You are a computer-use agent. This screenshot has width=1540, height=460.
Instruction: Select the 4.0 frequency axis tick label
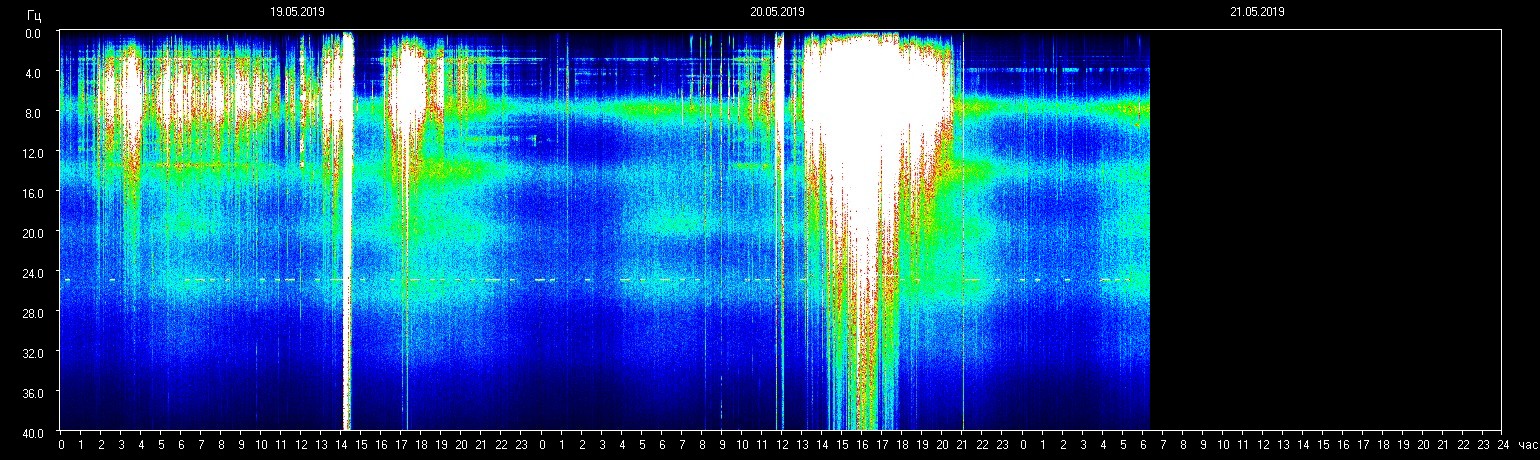pyautogui.click(x=34, y=73)
